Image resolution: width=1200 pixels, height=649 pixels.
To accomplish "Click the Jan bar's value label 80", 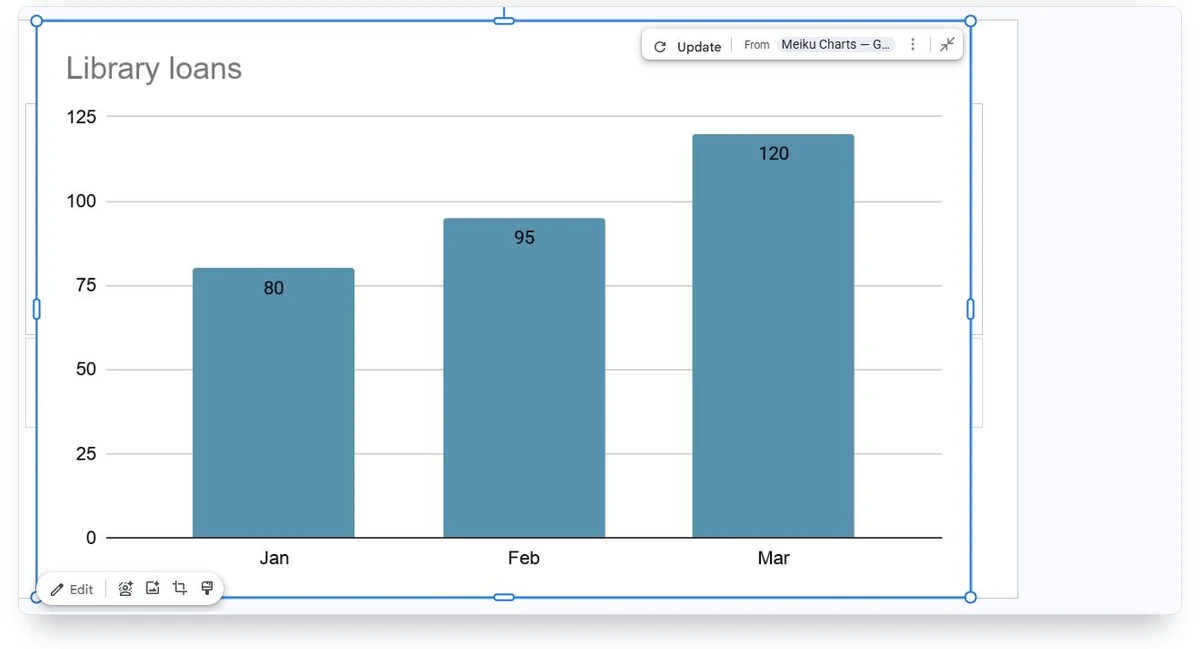I will point(274,288).
